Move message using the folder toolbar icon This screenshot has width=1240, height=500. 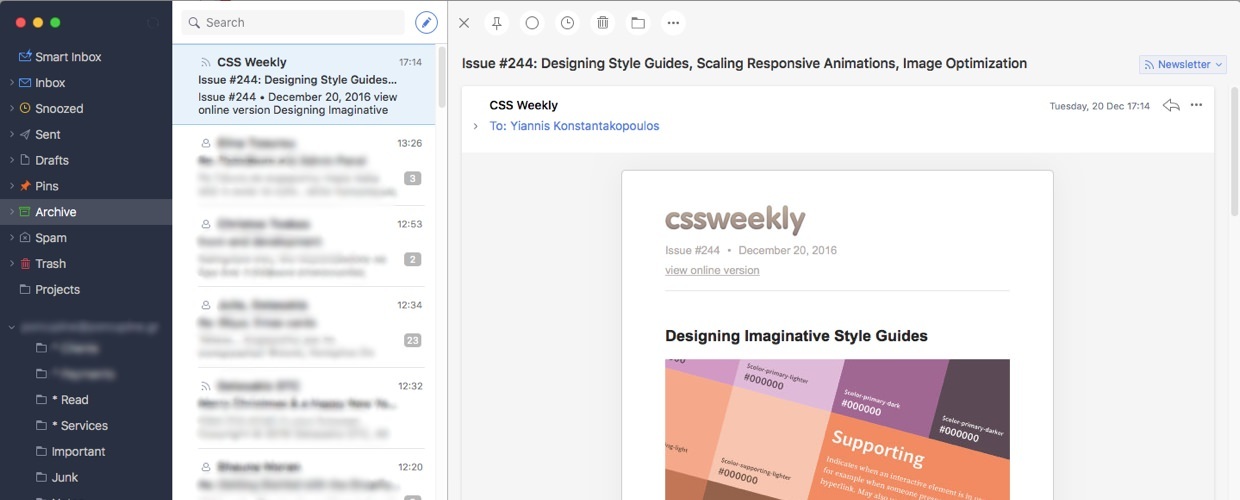(637, 22)
